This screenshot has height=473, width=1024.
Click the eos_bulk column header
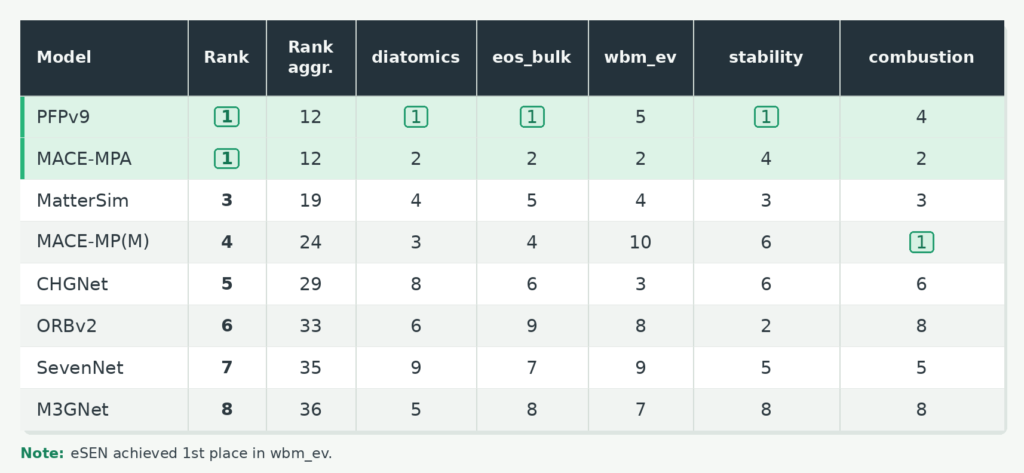[x=532, y=57]
